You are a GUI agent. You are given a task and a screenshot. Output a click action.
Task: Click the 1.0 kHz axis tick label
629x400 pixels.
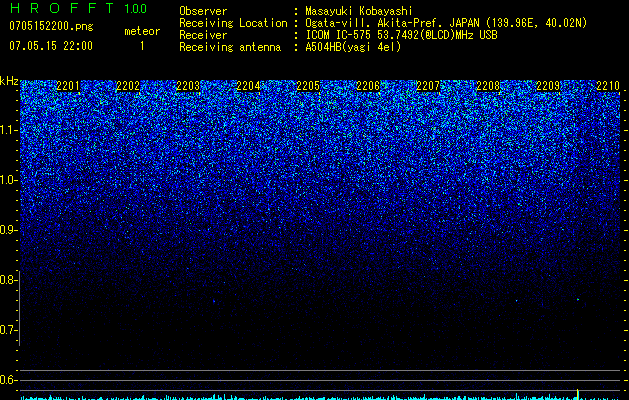click(8, 180)
